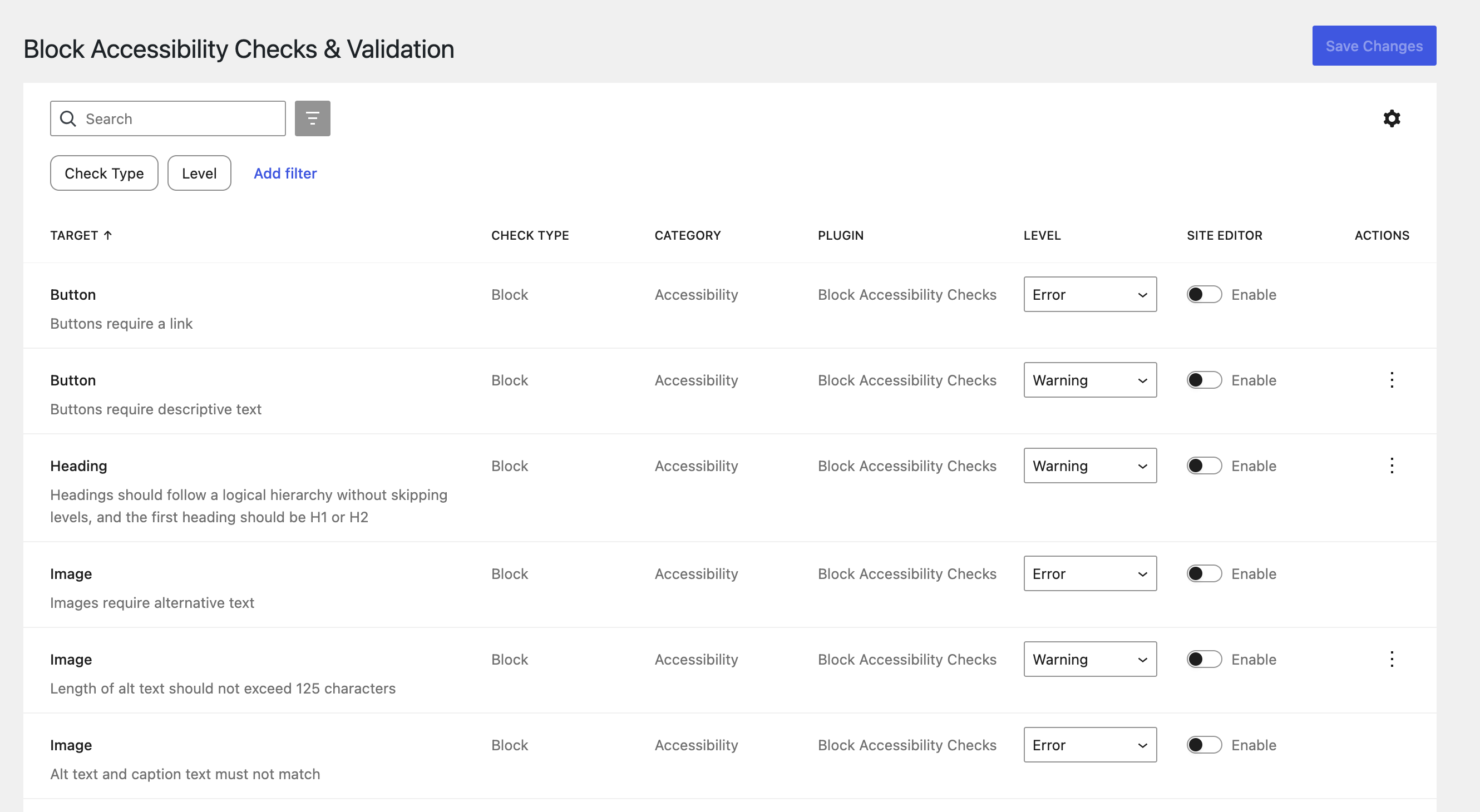This screenshot has width=1480, height=812.
Task: Open Level dropdown for Images require alternative text
Action: (x=1090, y=573)
